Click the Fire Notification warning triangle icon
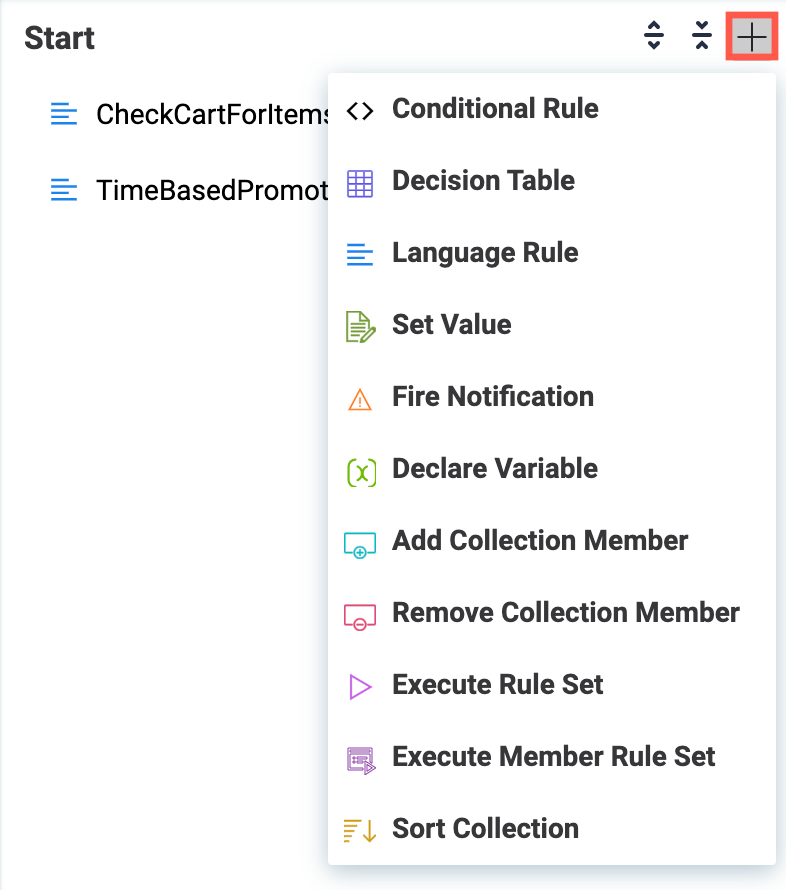The width and height of the screenshot is (786, 890). [x=360, y=399]
